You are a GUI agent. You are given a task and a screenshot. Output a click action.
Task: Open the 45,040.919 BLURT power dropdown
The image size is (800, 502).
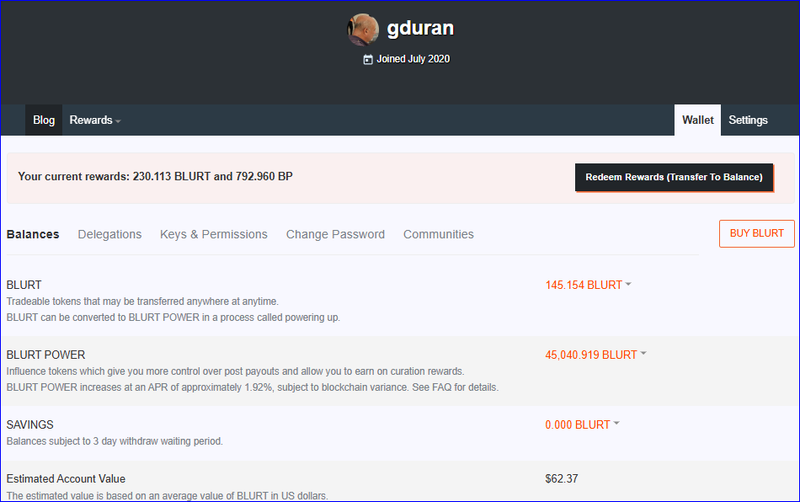(596, 354)
